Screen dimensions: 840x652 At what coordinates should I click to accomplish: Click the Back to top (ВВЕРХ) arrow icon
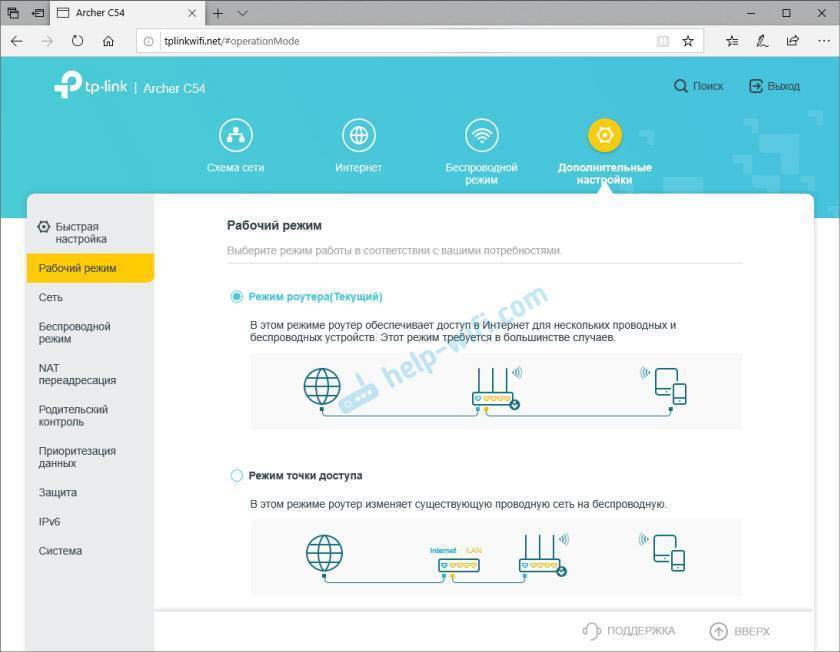click(x=718, y=631)
